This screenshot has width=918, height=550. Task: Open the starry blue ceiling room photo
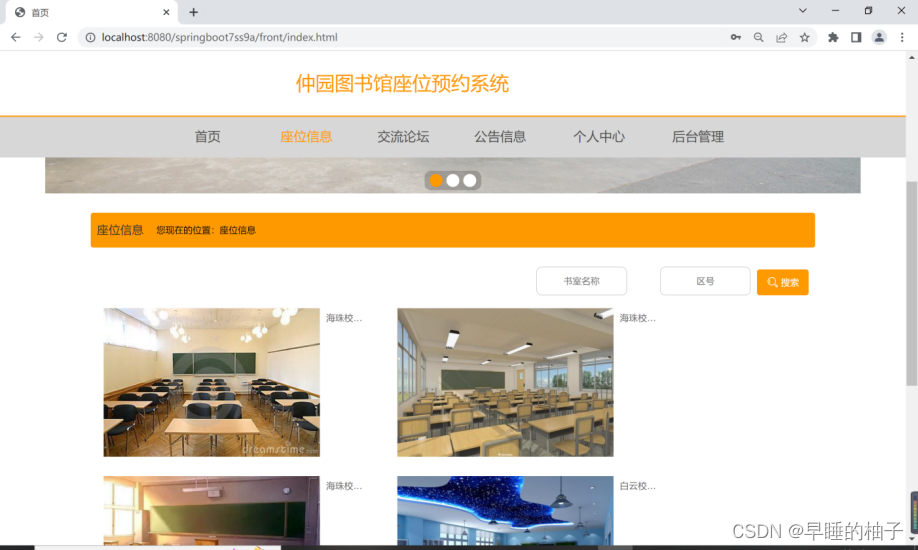coord(505,511)
